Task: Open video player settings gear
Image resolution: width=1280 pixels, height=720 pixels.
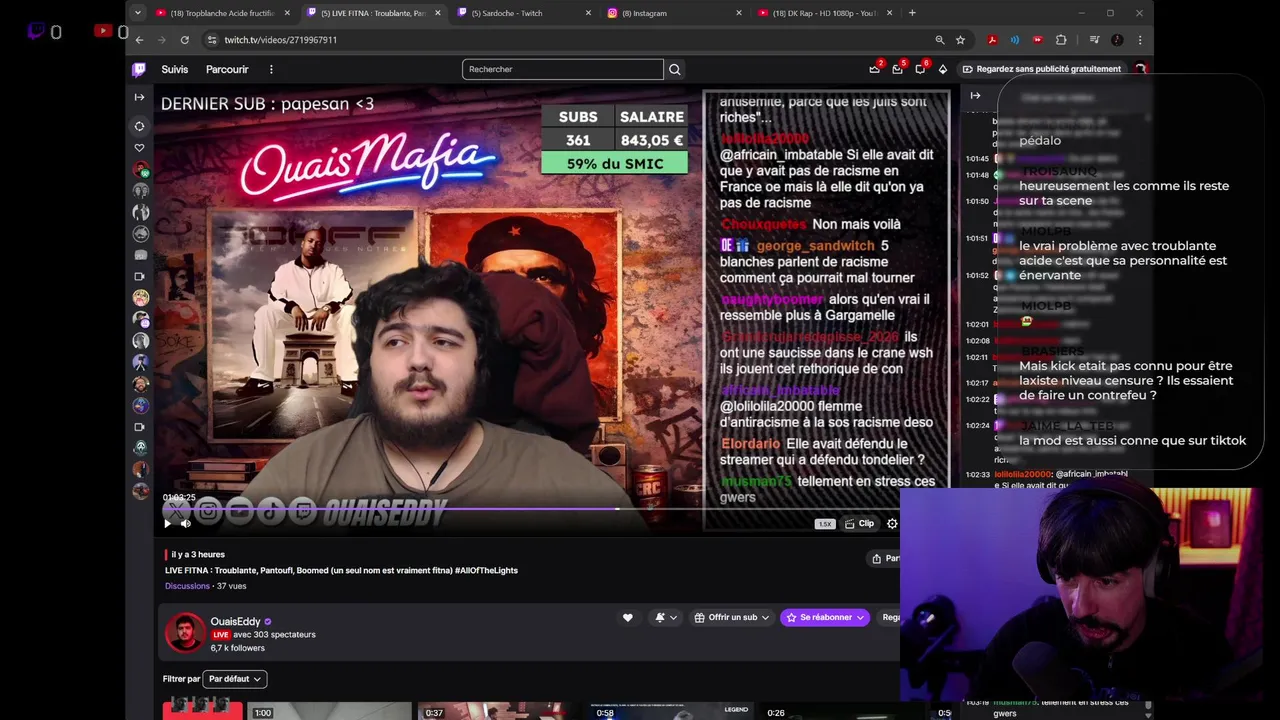Action: click(x=892, y=523)
